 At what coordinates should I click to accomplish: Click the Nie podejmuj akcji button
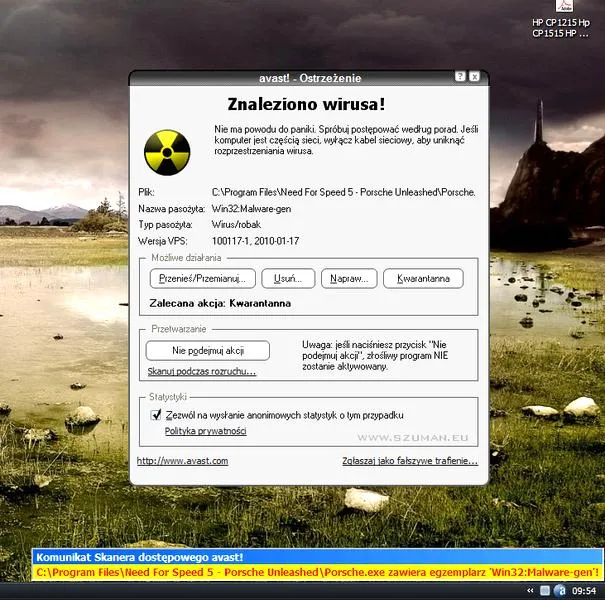(x=208, y=350)
